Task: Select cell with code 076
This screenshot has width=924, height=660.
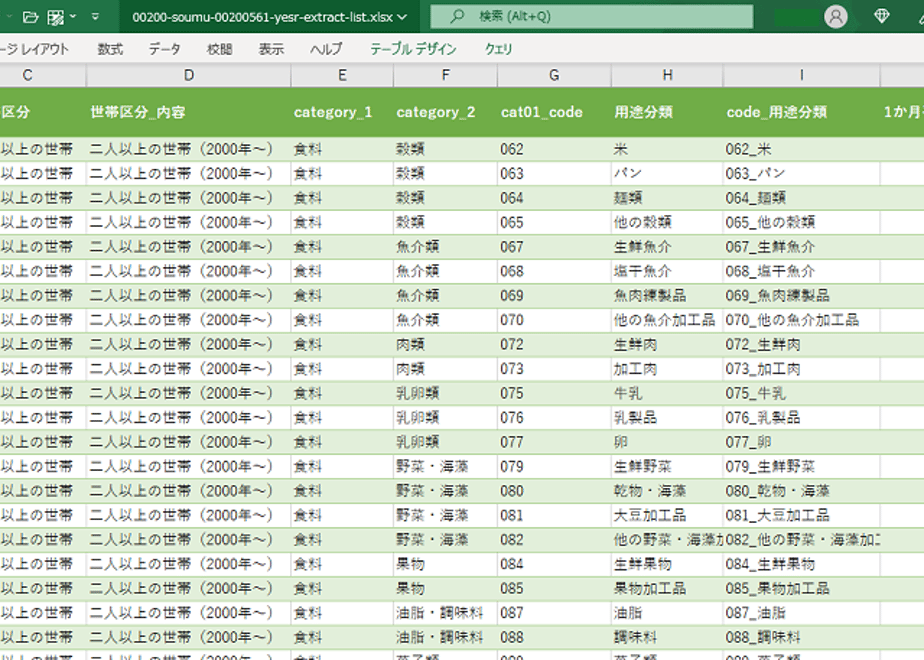Action: pos(554,418)
